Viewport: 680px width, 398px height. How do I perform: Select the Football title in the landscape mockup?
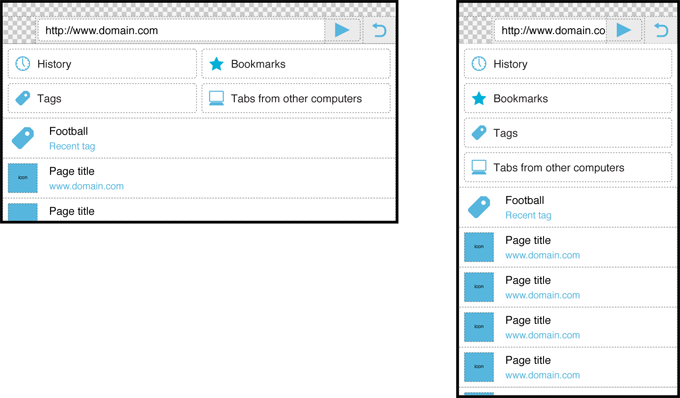[69, 131]
